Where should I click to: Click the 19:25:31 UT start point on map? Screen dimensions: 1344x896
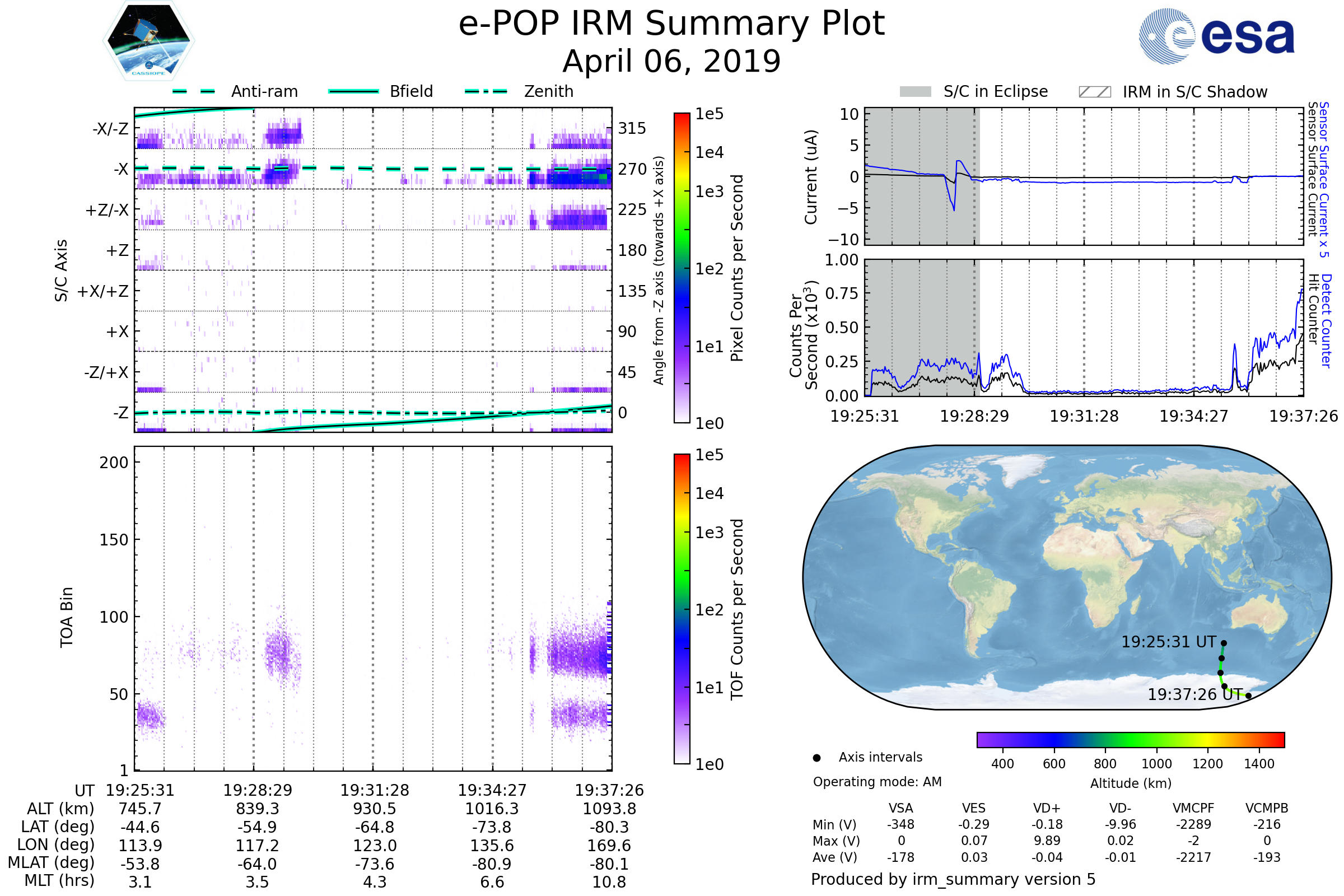point(1224,643)
